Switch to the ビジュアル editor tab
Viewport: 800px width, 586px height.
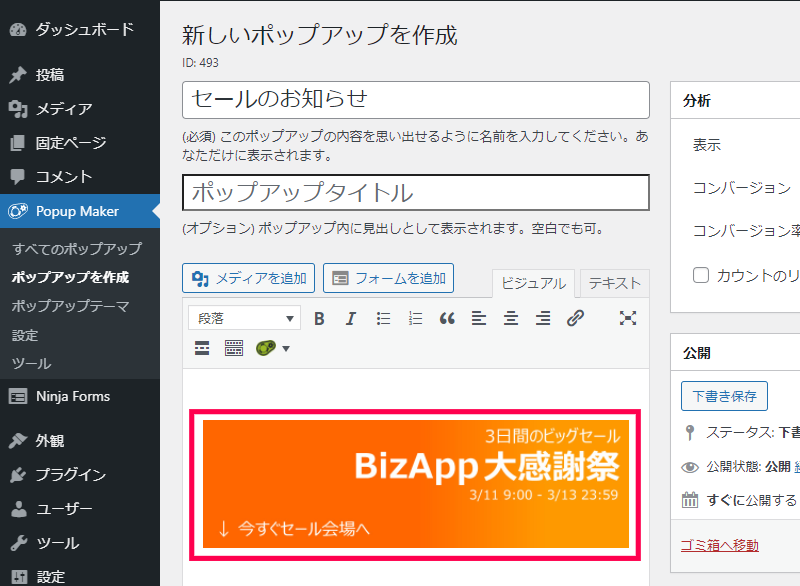[x=534, y=284]
